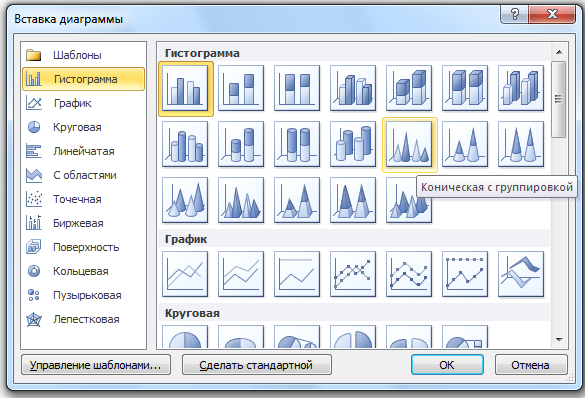Open the Шаблоны templates category
Screen dimensions: 585x398
click(x=84, y=55)
